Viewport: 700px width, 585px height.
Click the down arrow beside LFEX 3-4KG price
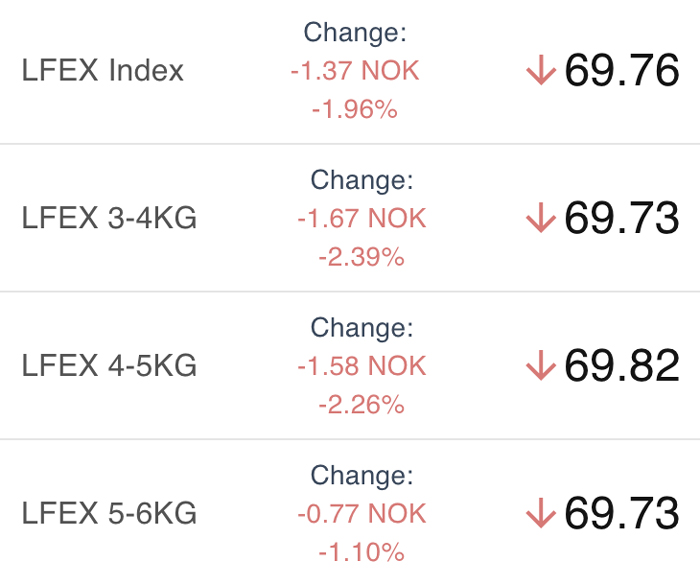click(x=540, y=218)
